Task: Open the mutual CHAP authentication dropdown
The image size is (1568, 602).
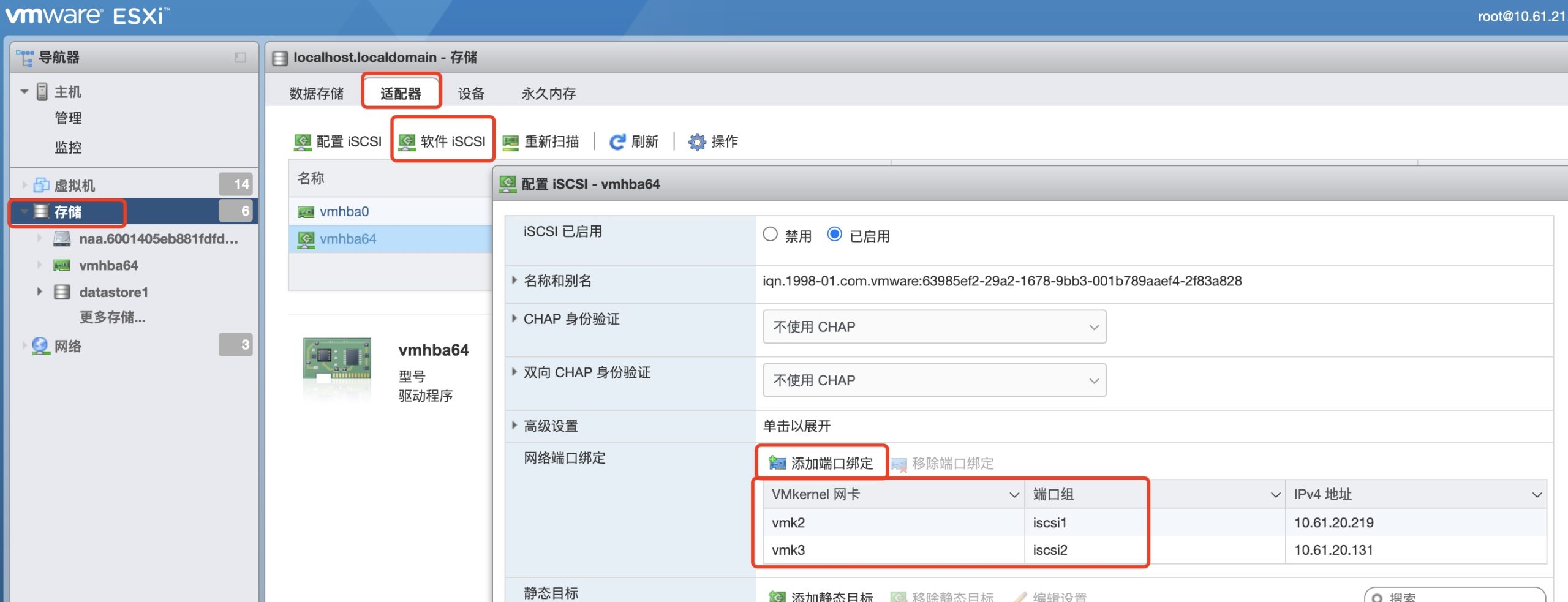Action: tap(934, 380)
